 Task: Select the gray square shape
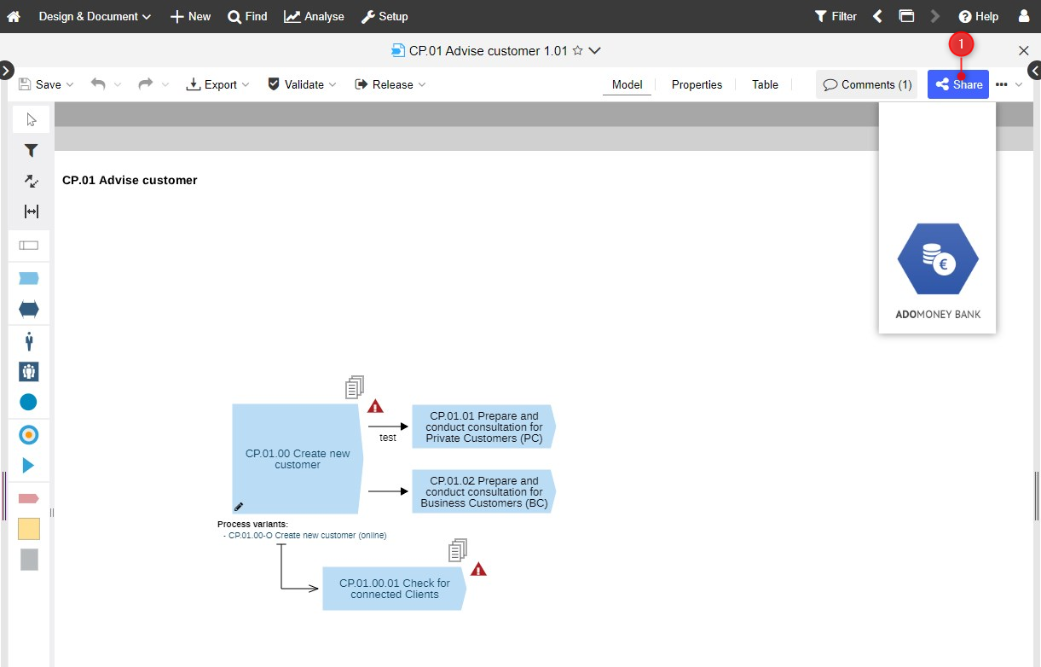[x=29, y=559]
